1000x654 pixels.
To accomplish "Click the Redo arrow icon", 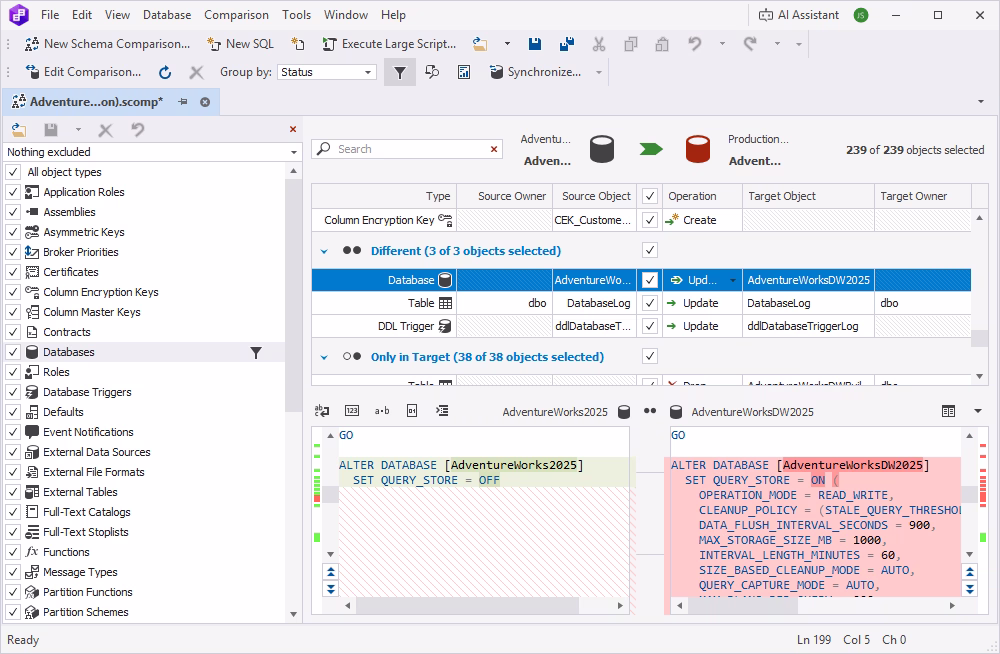I will coord(750,44).
